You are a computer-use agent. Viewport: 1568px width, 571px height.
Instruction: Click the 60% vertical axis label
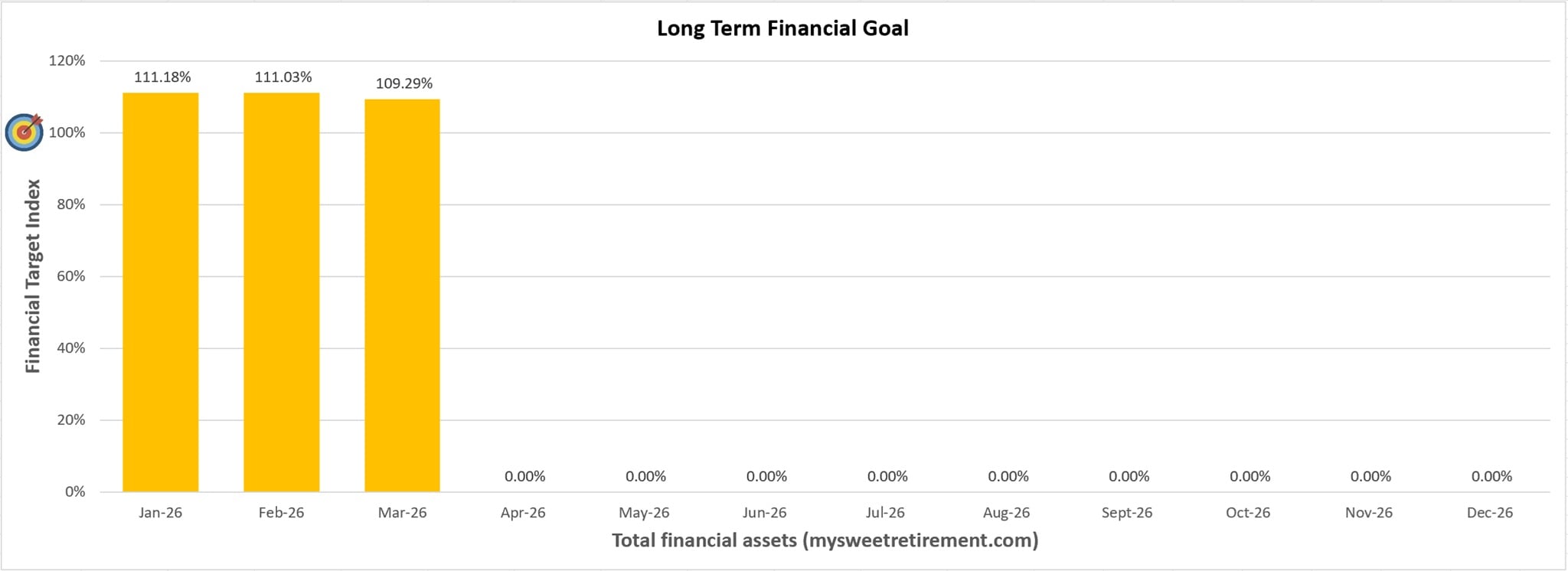pos(70,276)
